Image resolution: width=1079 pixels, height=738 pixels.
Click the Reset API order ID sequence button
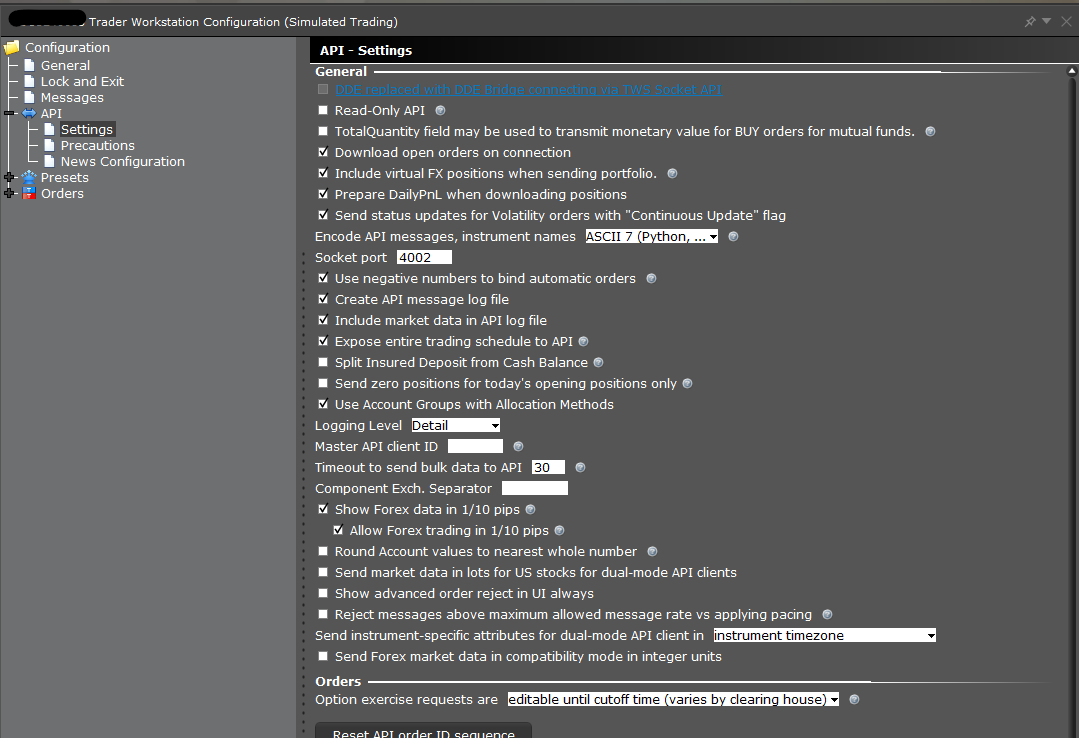(423, 731)
